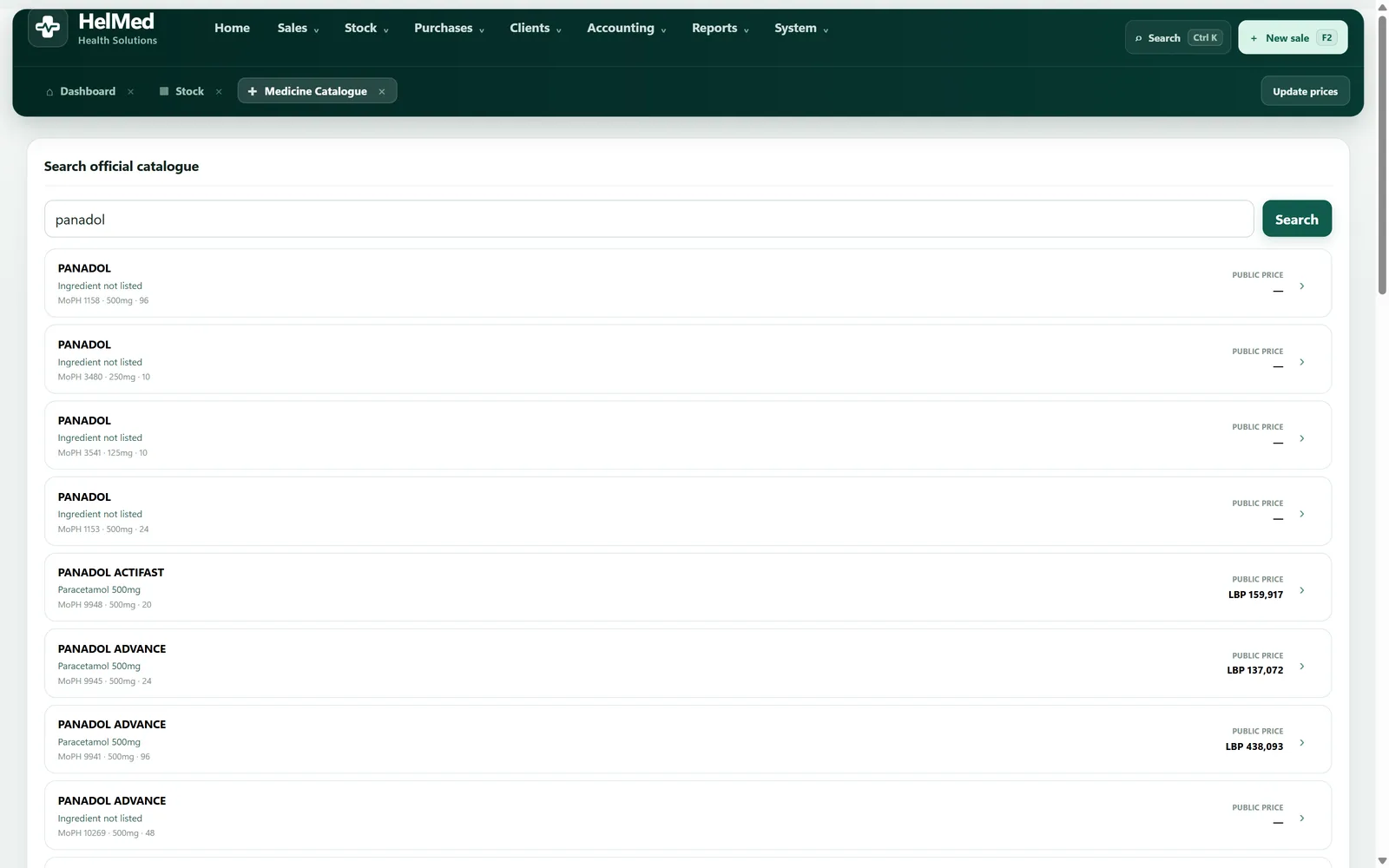Open the PANADOL MoPH 1158 row arrow
The image size is (1389, 868).
(1301, 286)
